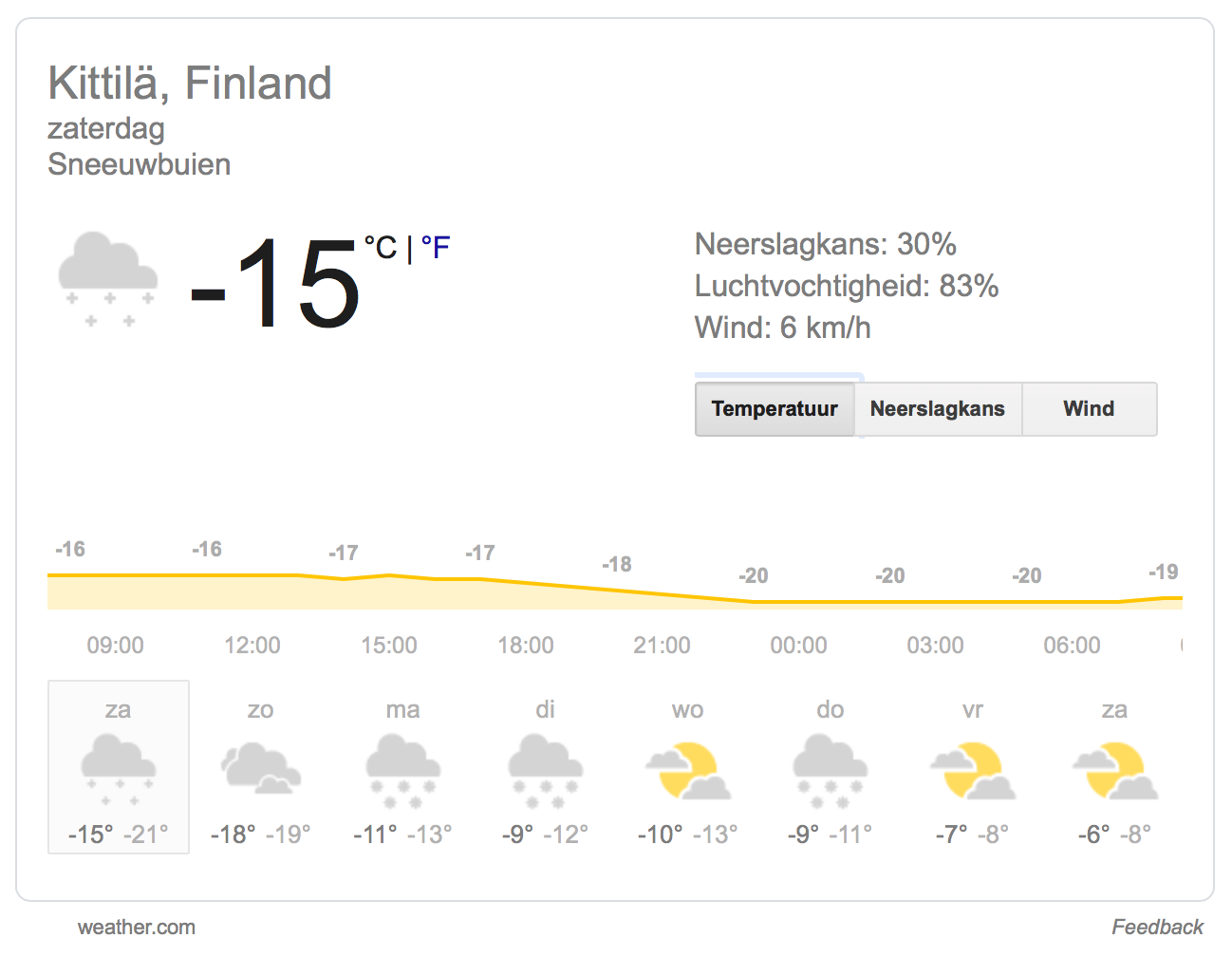1232x957 pixels.
Task: Select Sunday cloudy icon (zo)
Action: pyautogui.click(x=261, y=768)
